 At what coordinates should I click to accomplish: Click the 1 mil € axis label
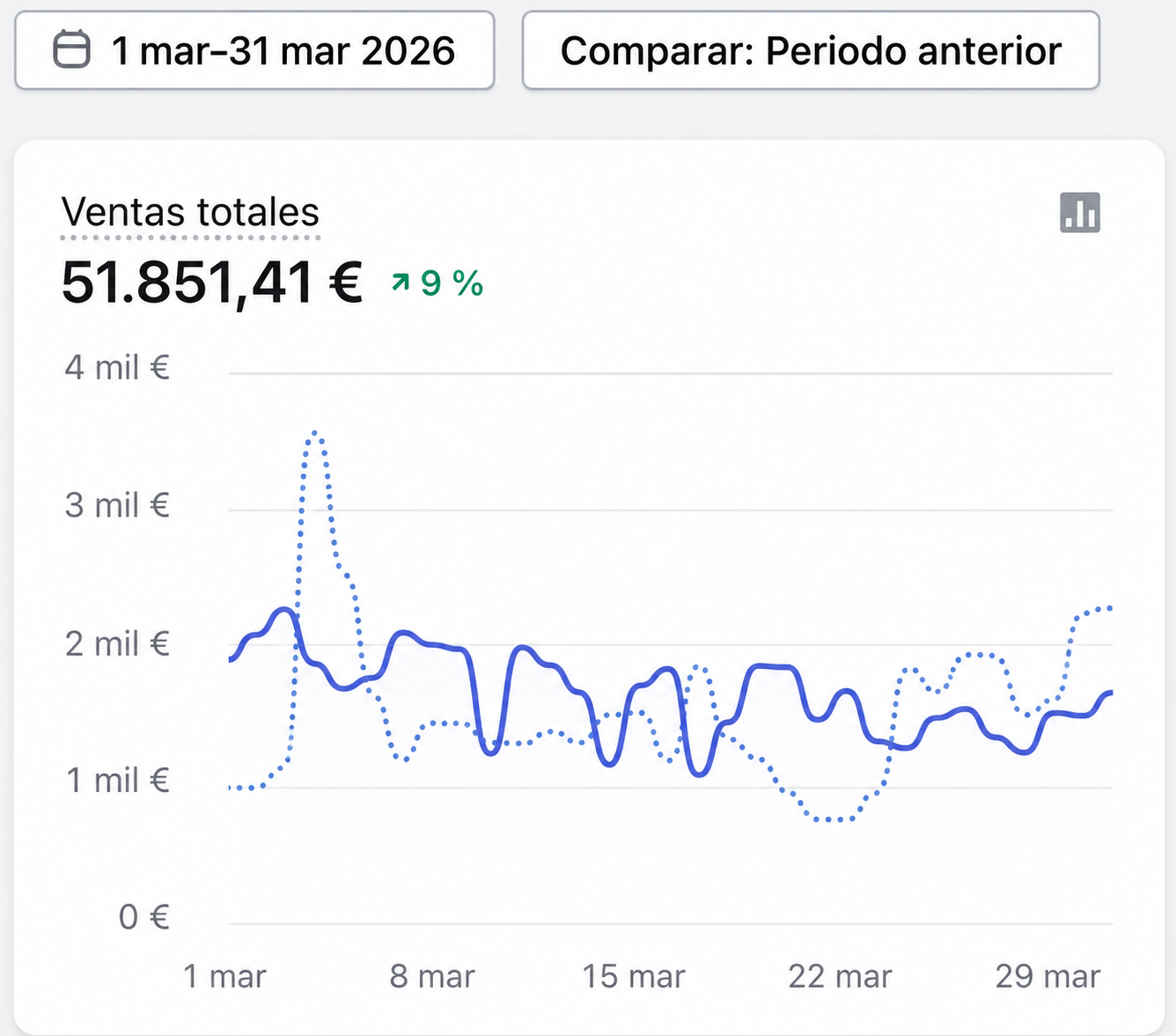[117, 780]
